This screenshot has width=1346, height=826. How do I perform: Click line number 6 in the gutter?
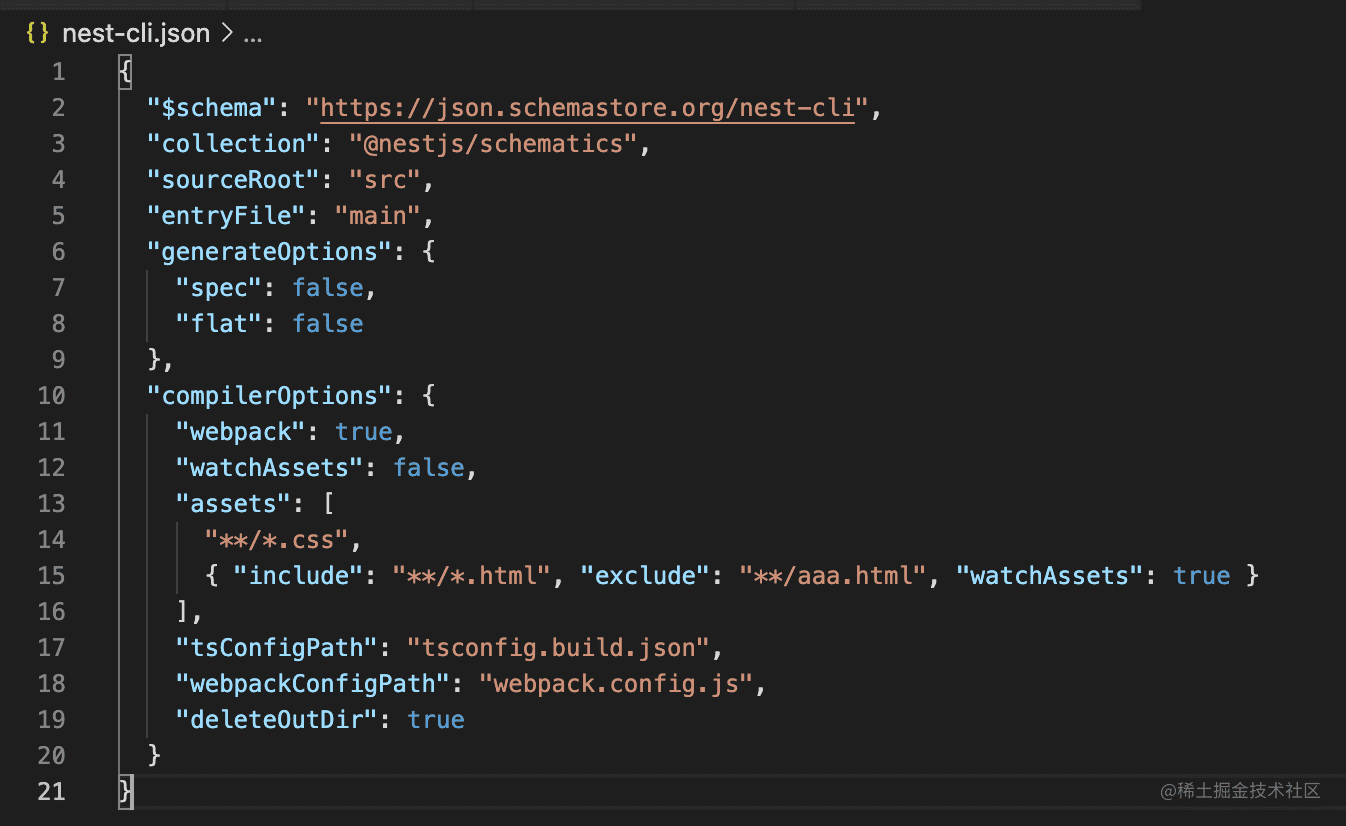pyautogui.click(x=57, y=252)
